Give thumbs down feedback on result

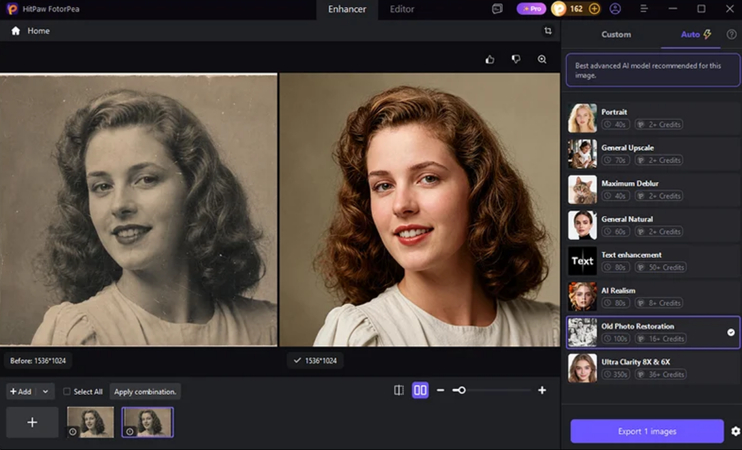[x=516, y=59]
